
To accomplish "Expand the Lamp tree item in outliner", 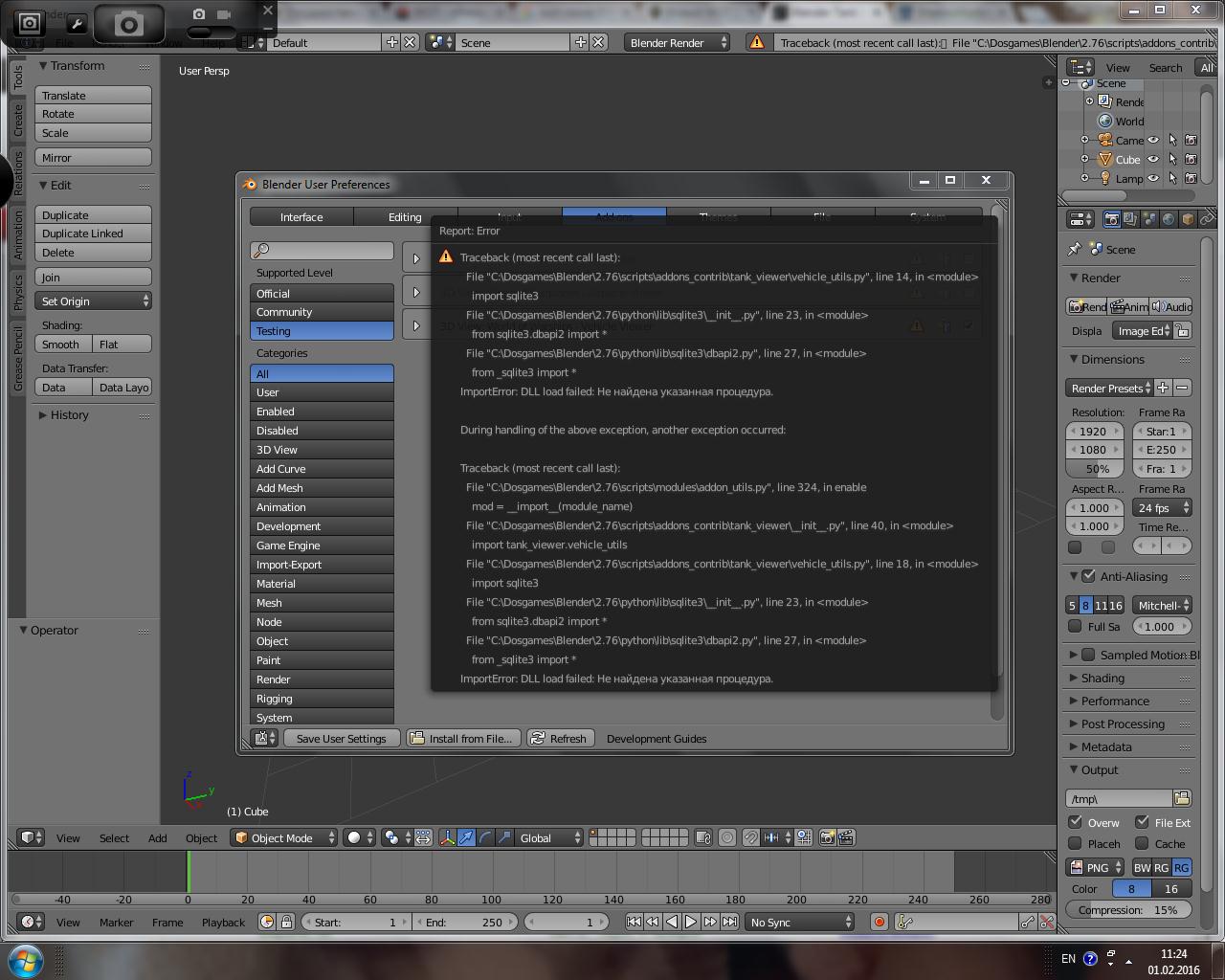I will (x=1084, y=178).
